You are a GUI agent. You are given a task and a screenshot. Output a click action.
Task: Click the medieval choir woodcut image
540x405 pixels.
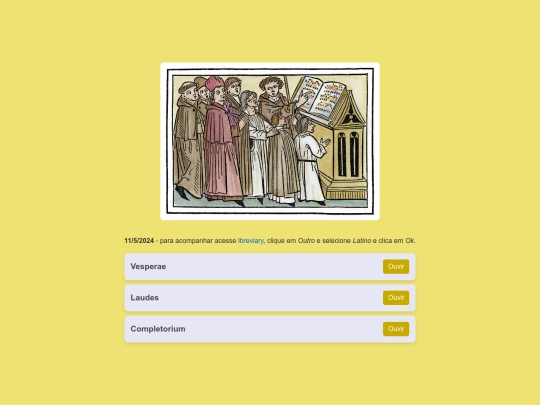(270, 141)
